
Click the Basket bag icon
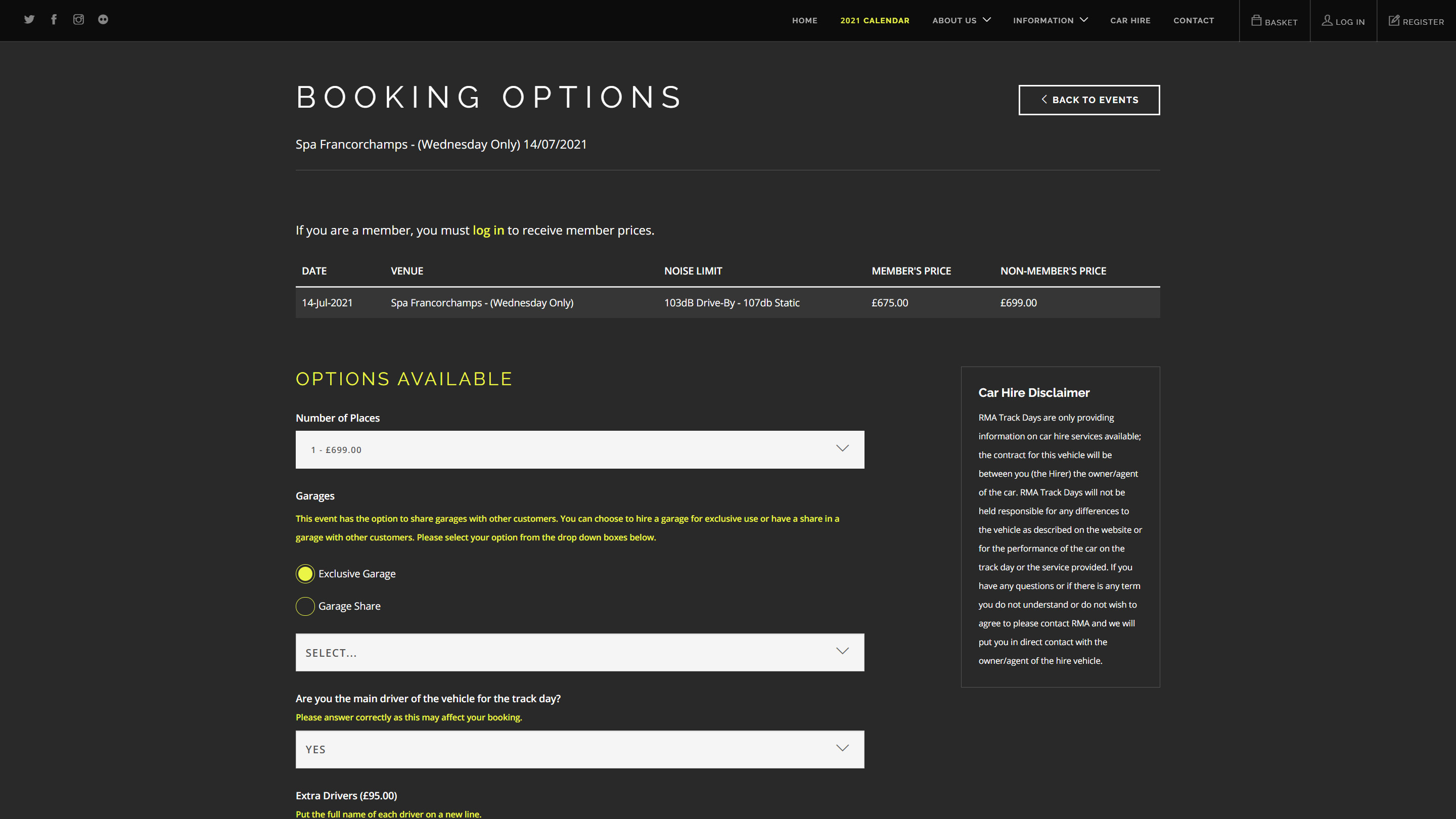pos(1256,20)
